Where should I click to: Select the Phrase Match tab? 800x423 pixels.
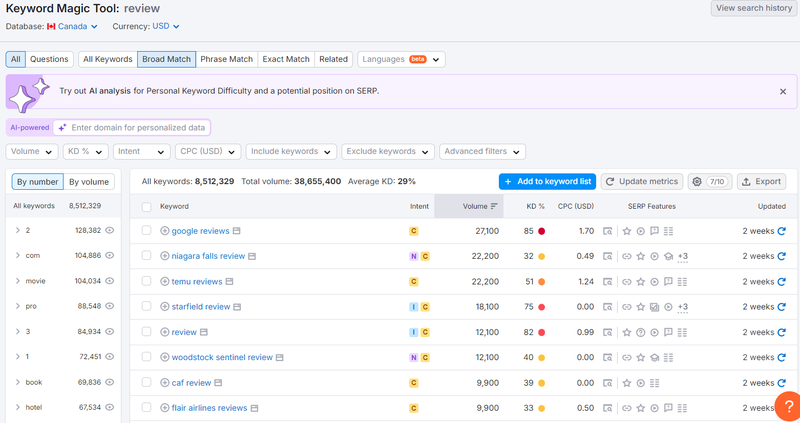click(227, 59)
